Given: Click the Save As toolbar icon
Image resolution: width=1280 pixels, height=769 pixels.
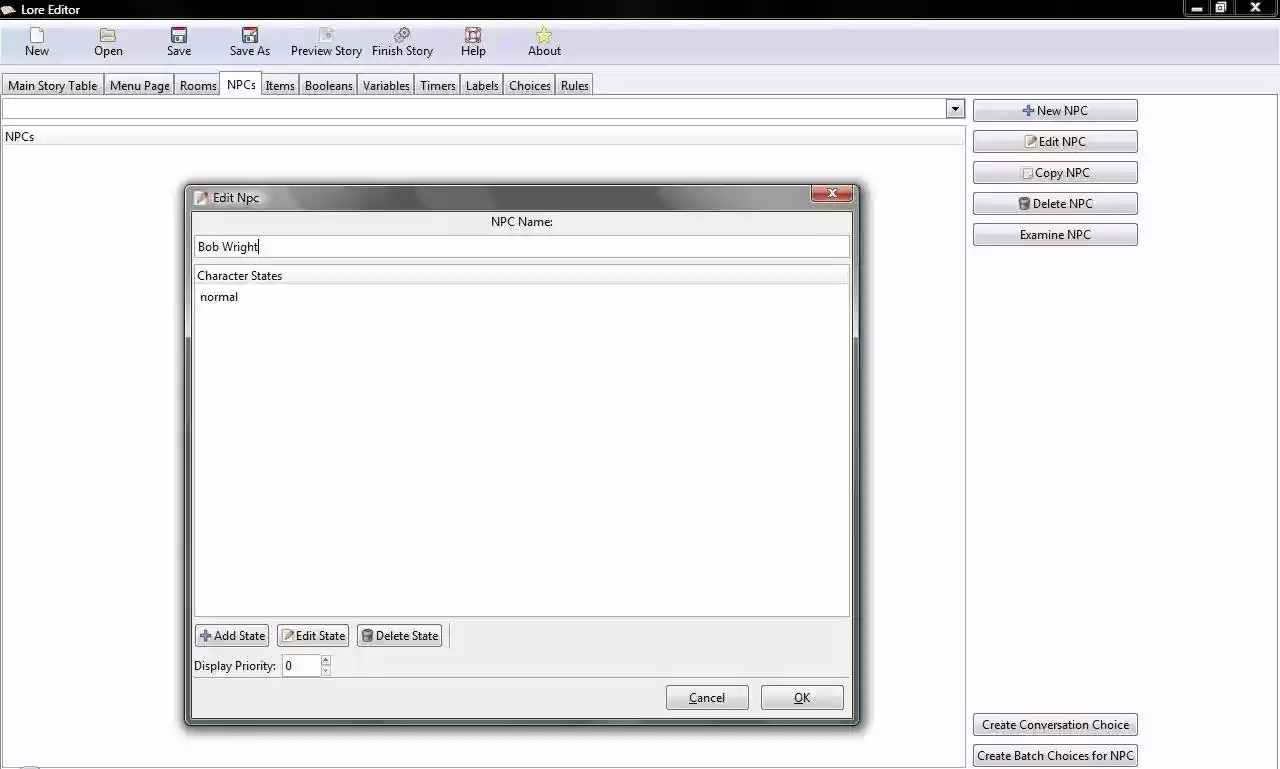Looking at the screenshot, I should click(248, 34).
